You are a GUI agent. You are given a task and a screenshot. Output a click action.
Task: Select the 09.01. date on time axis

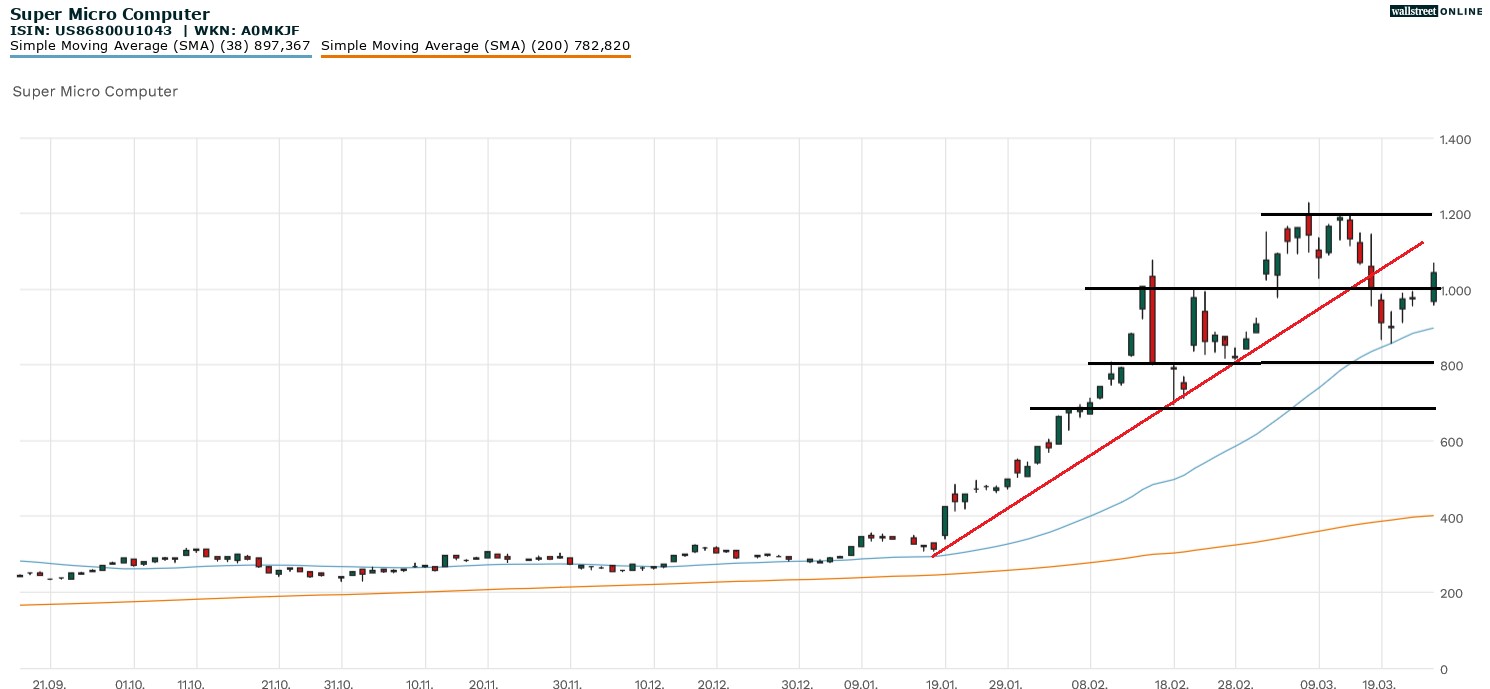coord(861,684)
